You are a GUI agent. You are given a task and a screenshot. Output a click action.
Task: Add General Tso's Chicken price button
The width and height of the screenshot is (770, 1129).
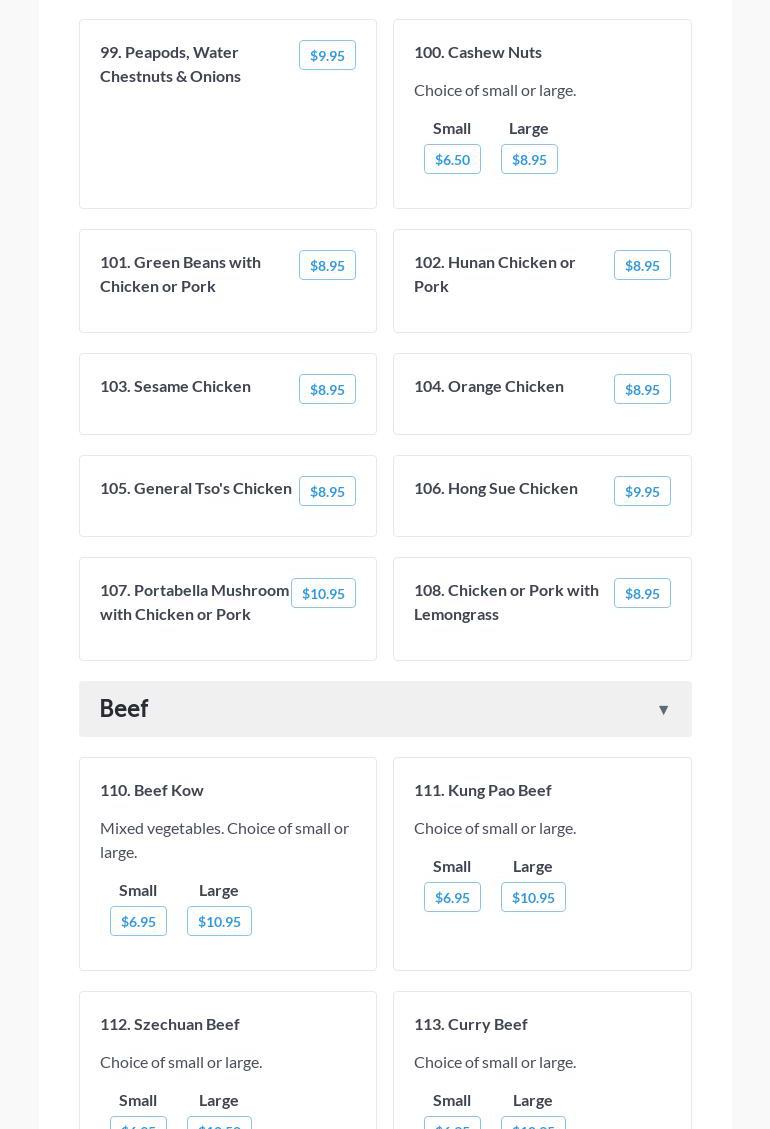327,492
